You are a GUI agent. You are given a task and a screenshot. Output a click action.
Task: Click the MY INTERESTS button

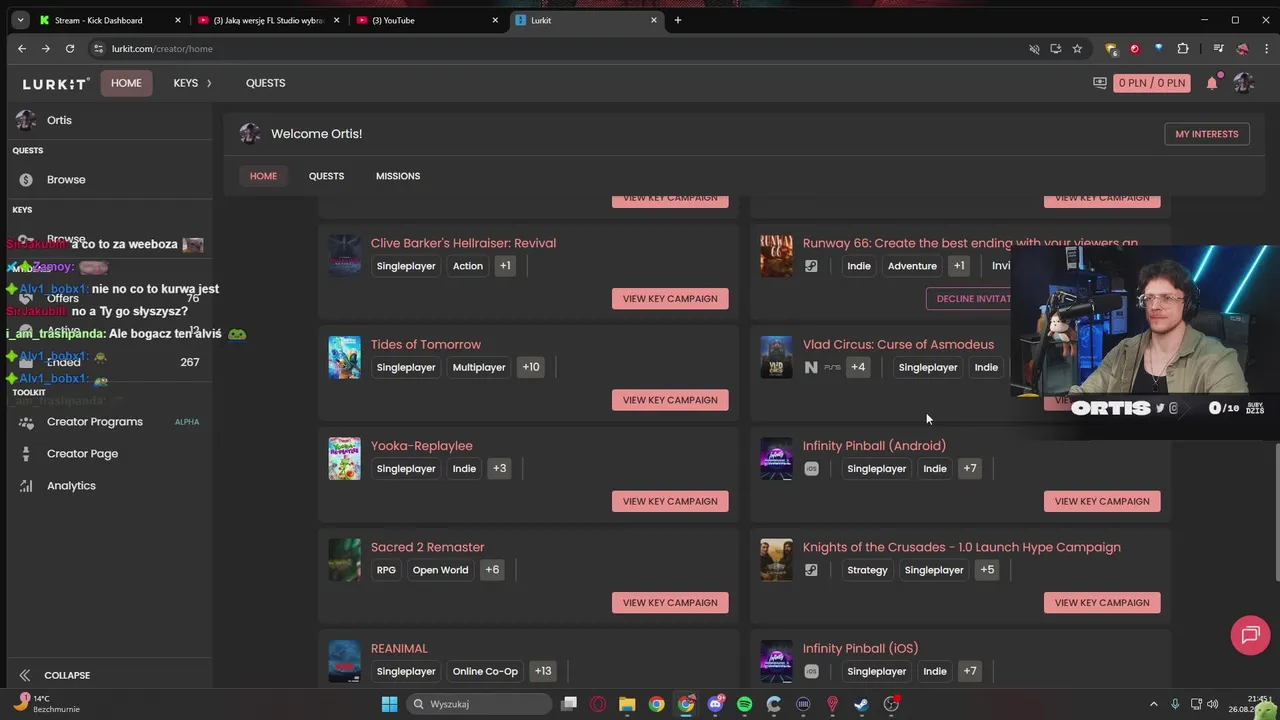coord(1206,134)
